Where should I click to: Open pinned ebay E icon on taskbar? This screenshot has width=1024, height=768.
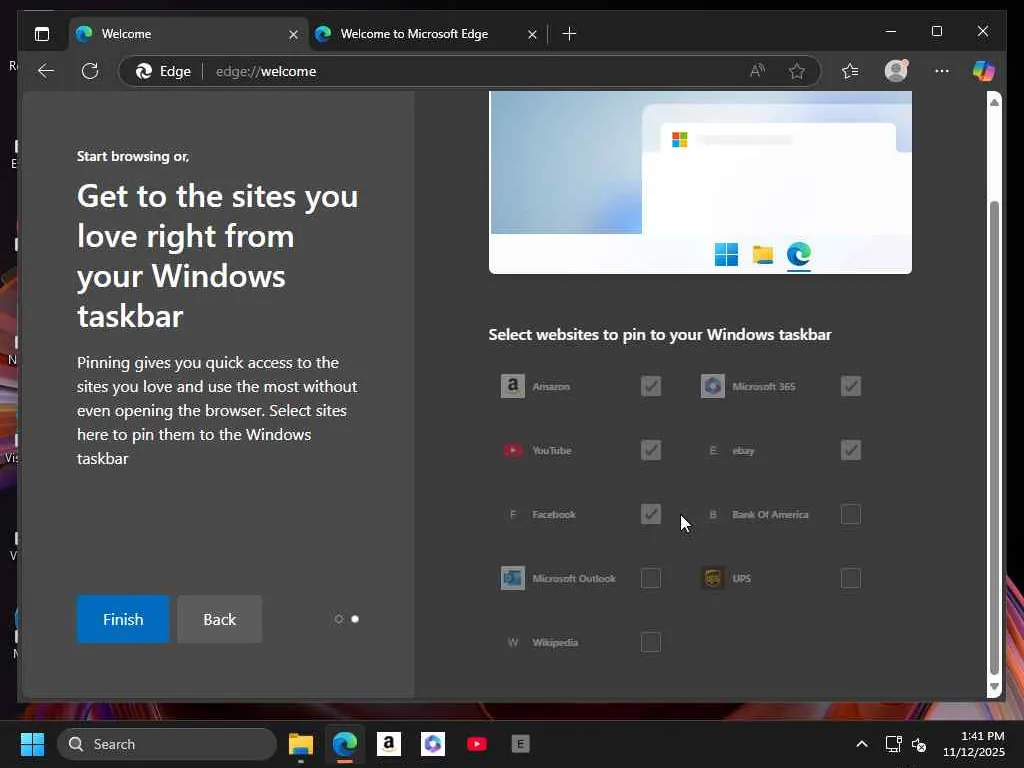tap(520, 743)
